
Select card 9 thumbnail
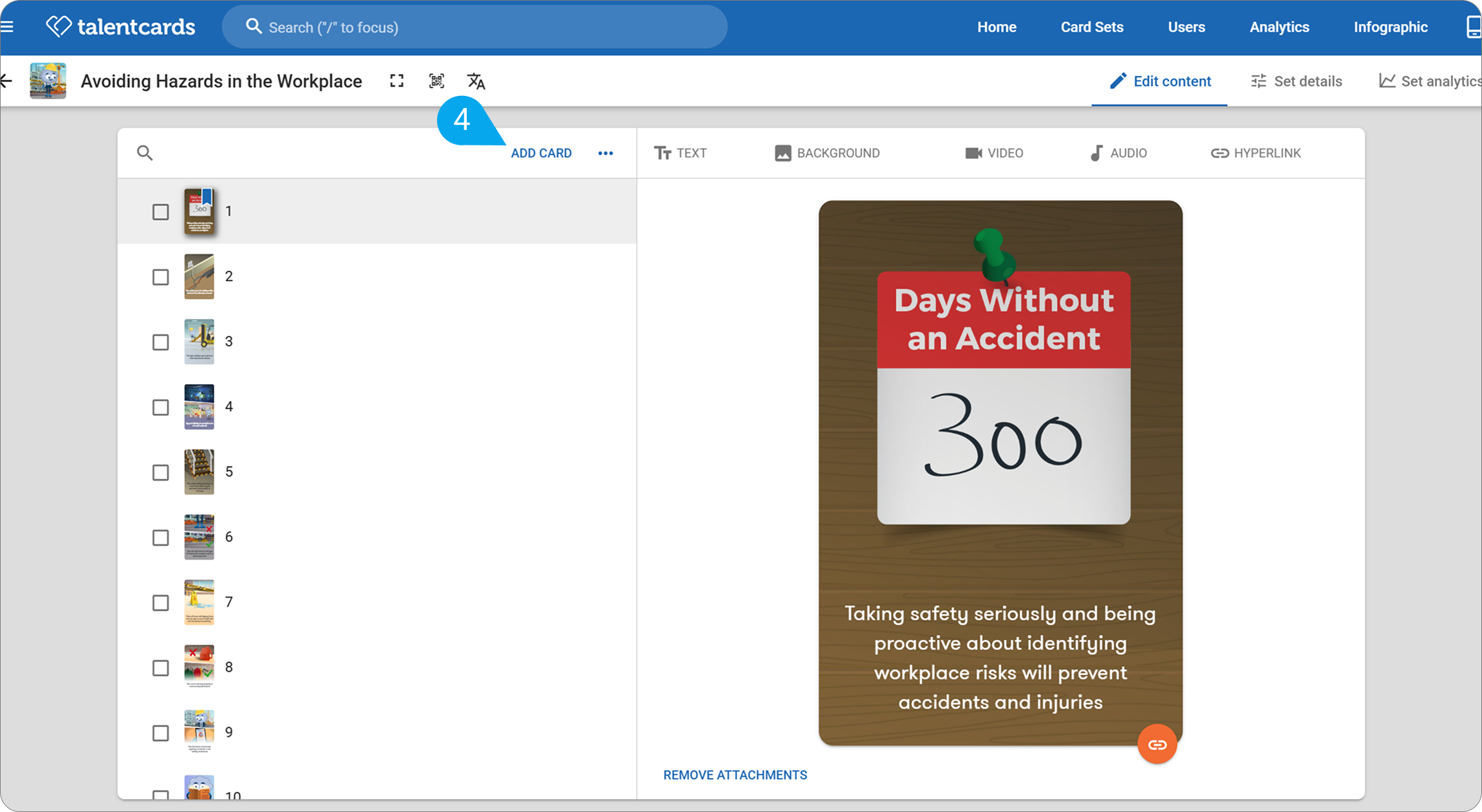tap(199, 732)
